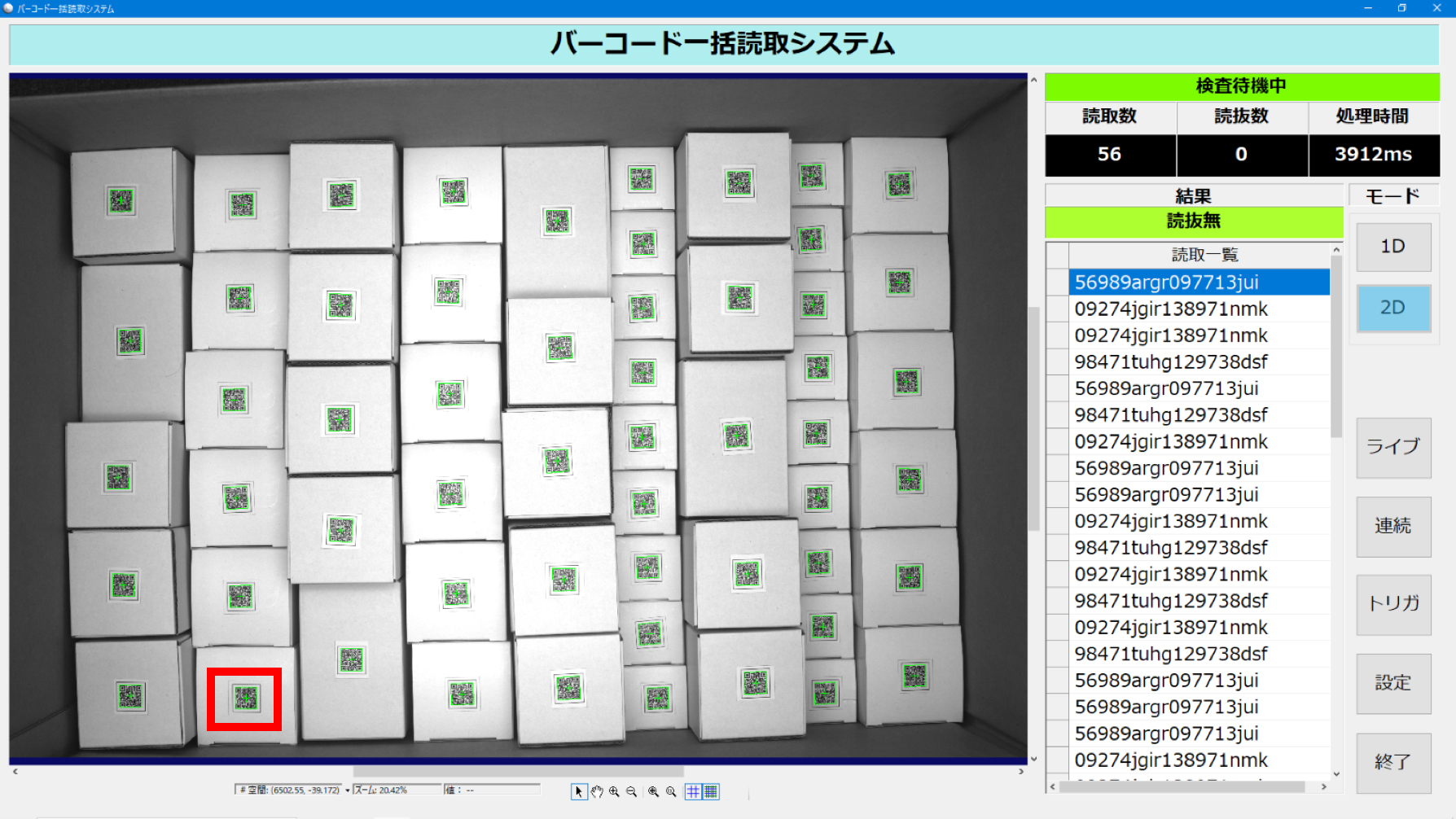Click the 読抜無 result indicator
Viewport: 1456px width, 819px height.
pos(1194,221)
